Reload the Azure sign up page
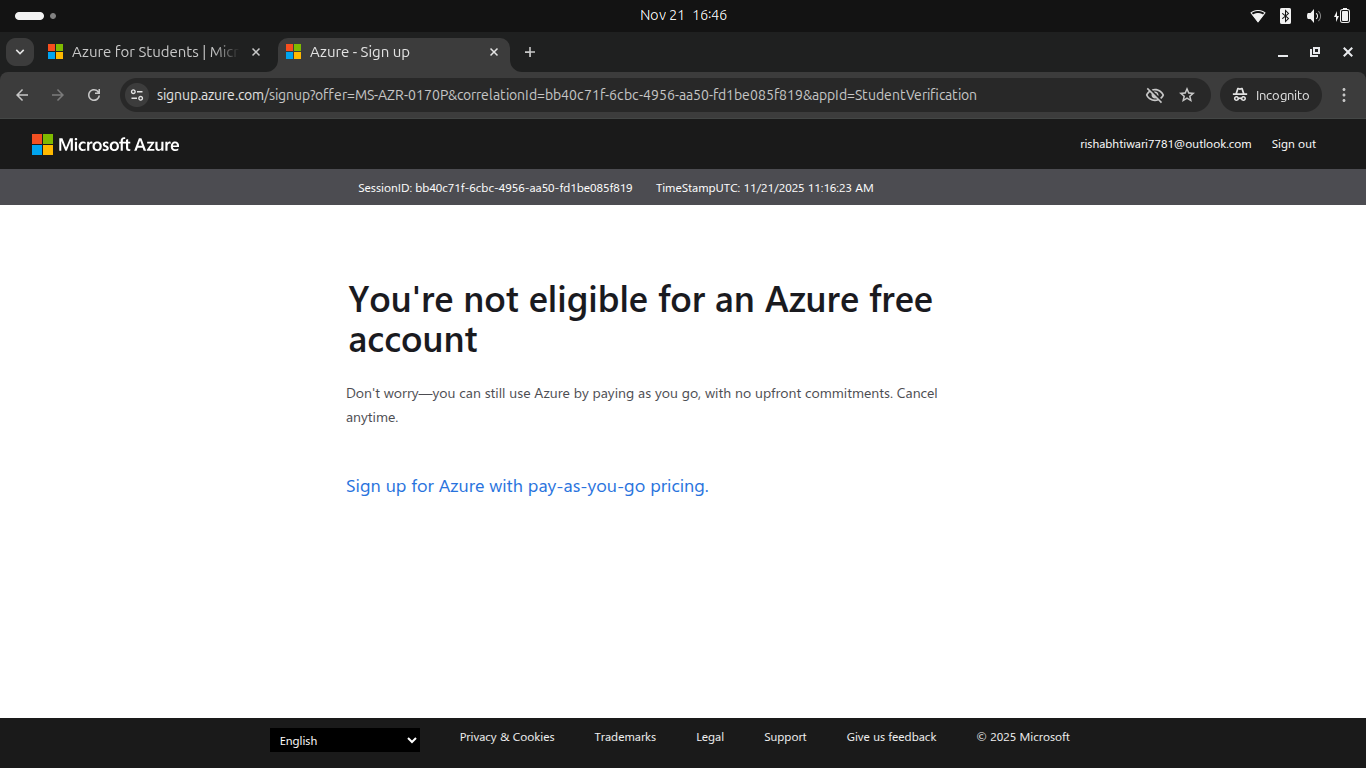The image size is (1366, 768). (94, 95)
